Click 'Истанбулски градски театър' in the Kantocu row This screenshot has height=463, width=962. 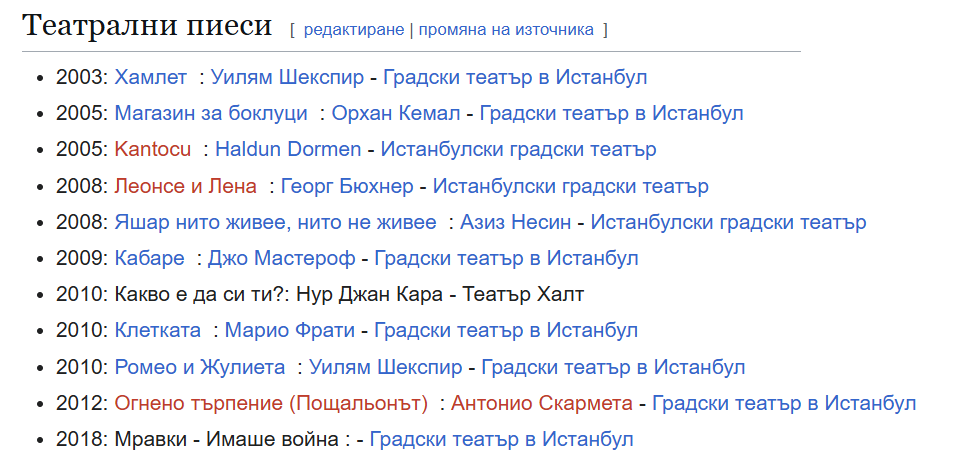click(518, 150)
